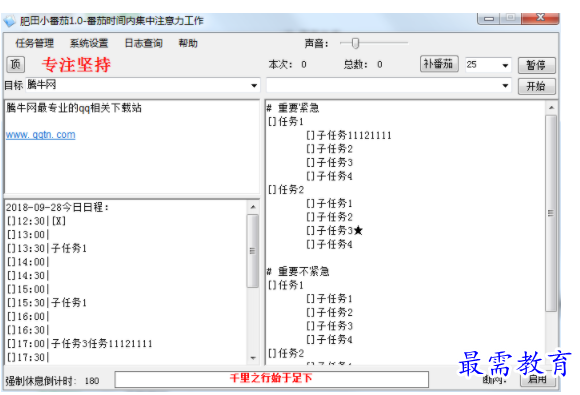Adjust the 声音 volume slider handle
Image resolution: width=580 pixels, height=395 pixels.
(x=355, y=43)
